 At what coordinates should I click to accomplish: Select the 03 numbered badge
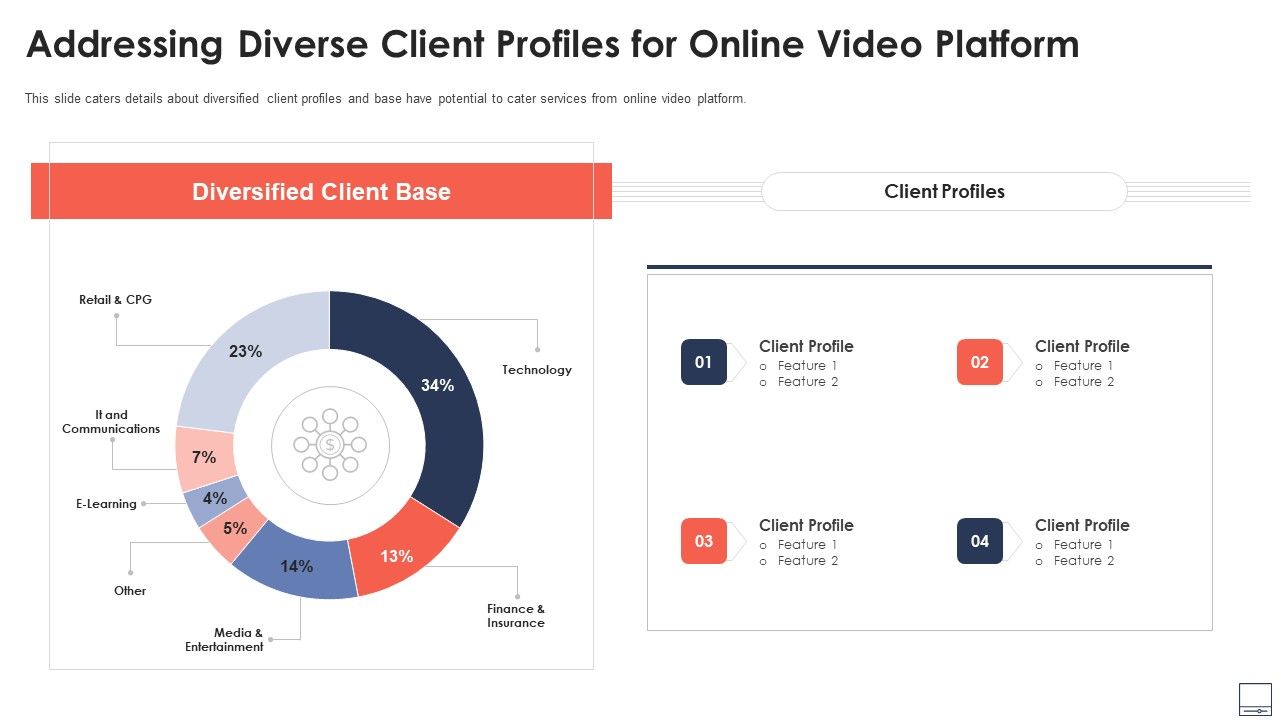click(704, 541)
